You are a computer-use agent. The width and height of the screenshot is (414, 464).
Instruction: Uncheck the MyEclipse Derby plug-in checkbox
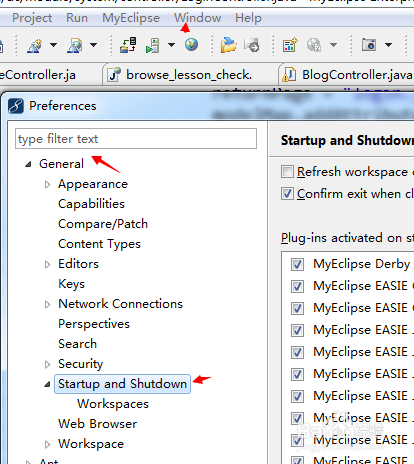297,264
